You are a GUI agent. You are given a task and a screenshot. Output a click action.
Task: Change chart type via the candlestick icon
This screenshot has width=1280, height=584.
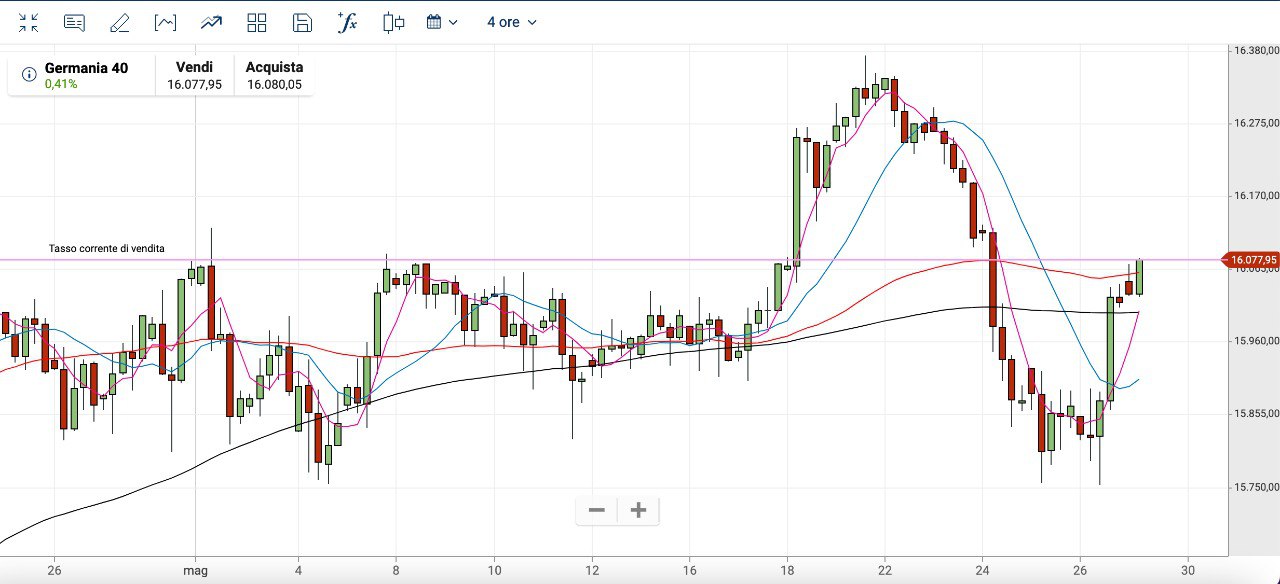pyautogui.click(x=394, y=22)
